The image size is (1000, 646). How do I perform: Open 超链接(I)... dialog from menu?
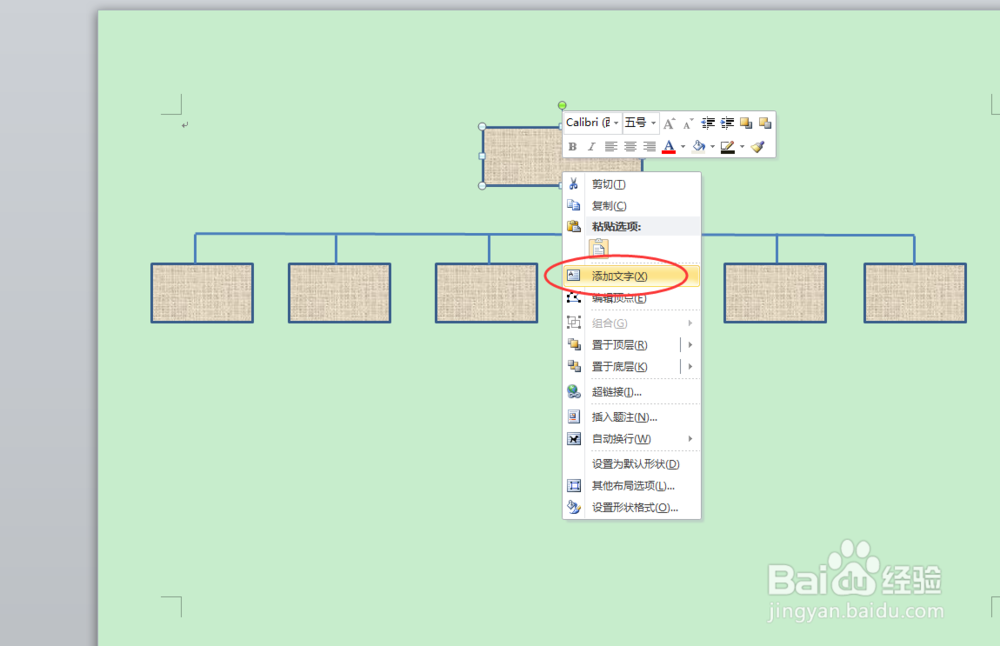point(631,392)
